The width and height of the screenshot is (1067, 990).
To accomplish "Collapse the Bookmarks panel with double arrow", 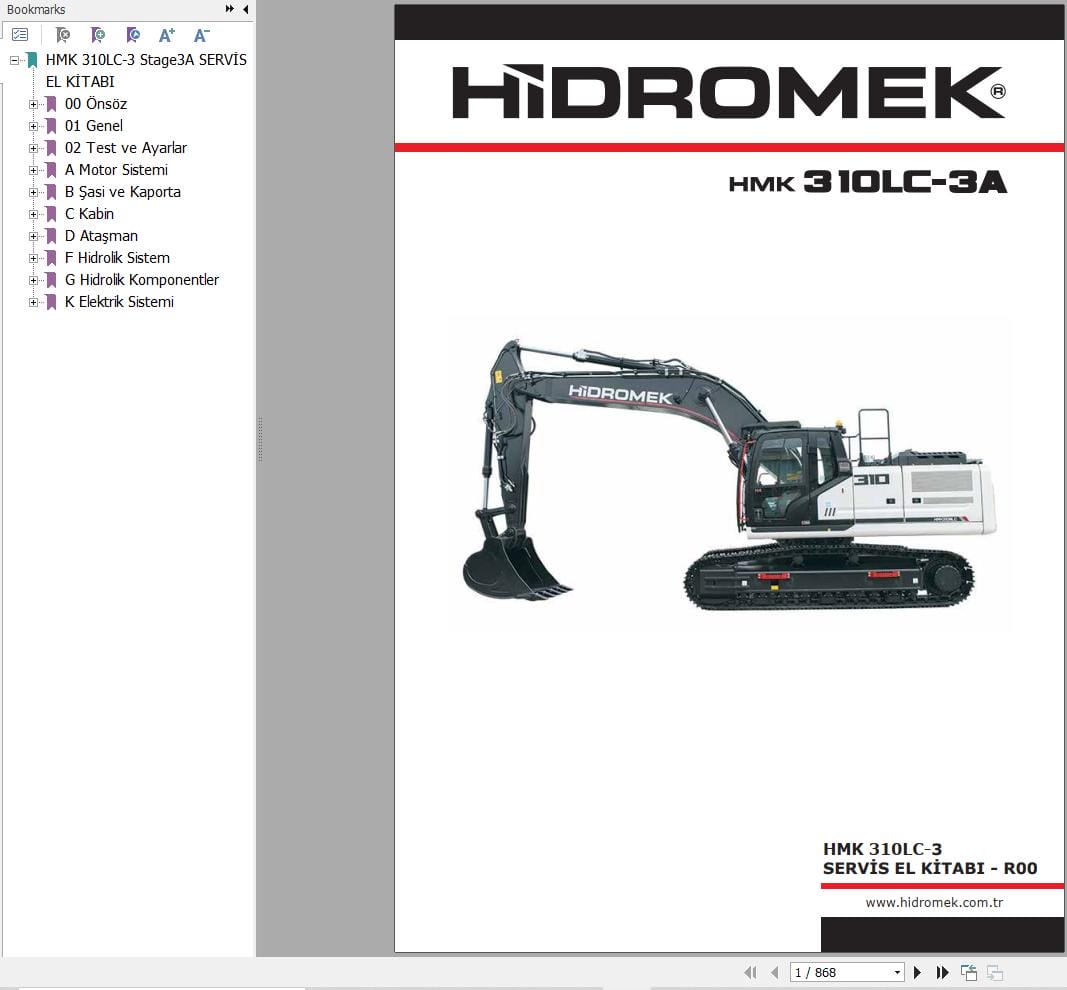I will point(229,8).
